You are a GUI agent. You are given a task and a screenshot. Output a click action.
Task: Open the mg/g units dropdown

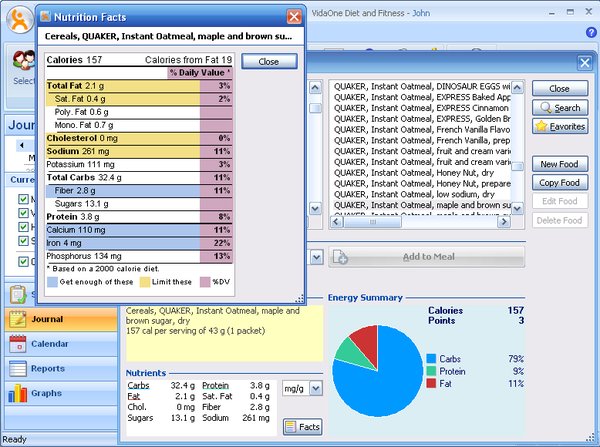pyautogui.click(x=316, y=388)
